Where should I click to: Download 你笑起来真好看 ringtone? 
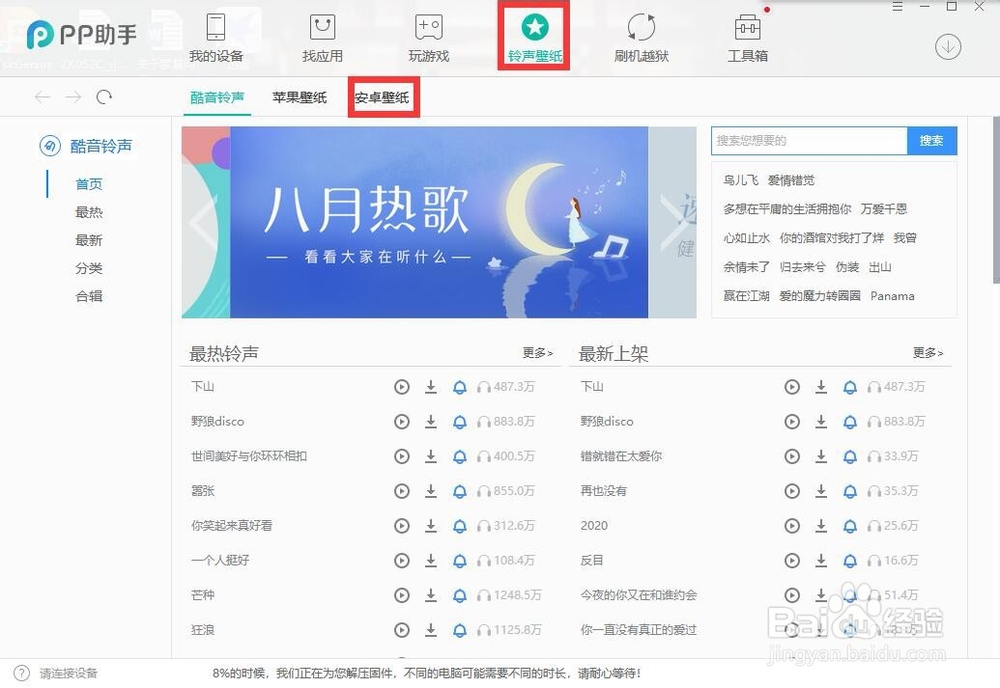point(431,525)
